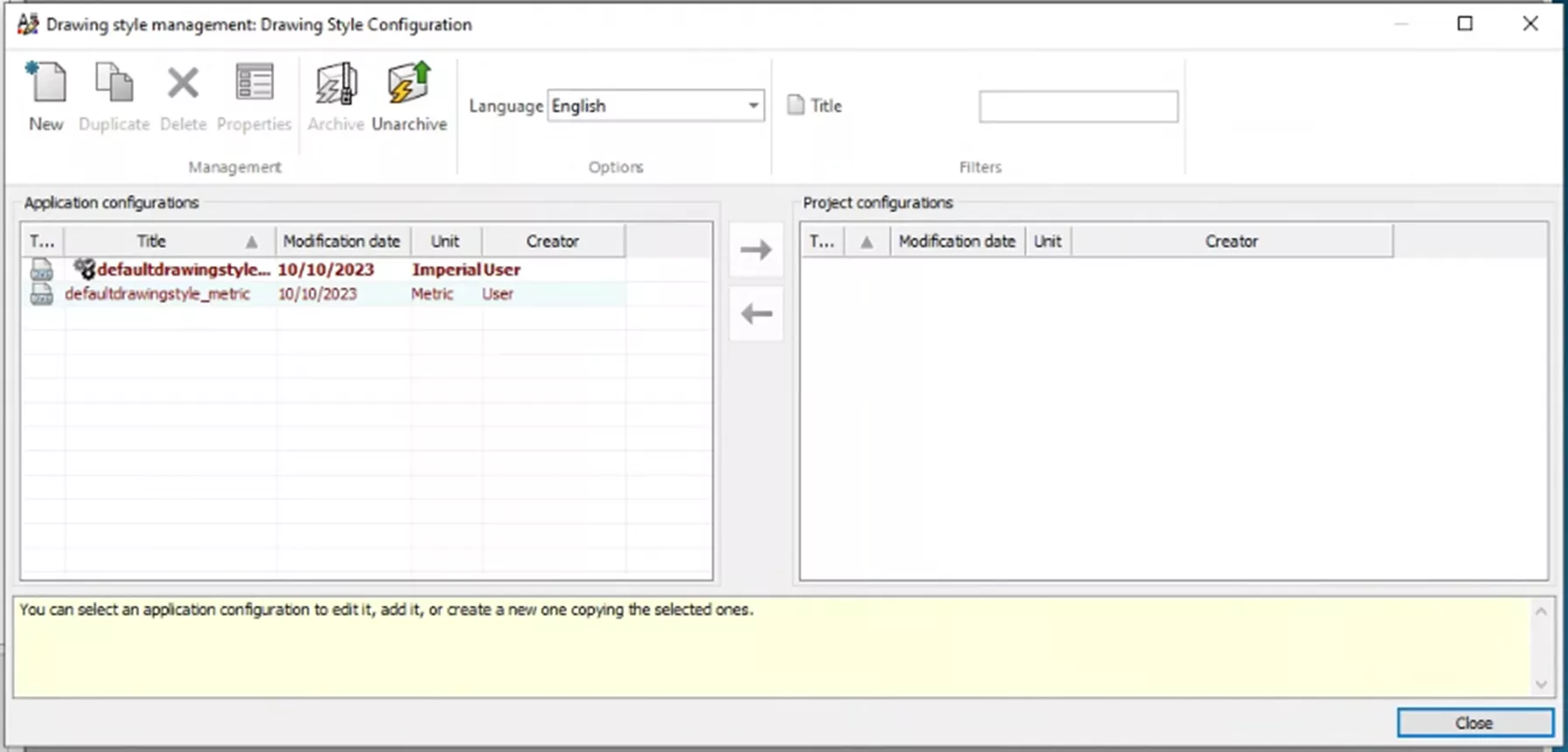The width and height of the screenshot is (1568, 752).
Task: Open the Properties icon
Action: pos(254,85)
